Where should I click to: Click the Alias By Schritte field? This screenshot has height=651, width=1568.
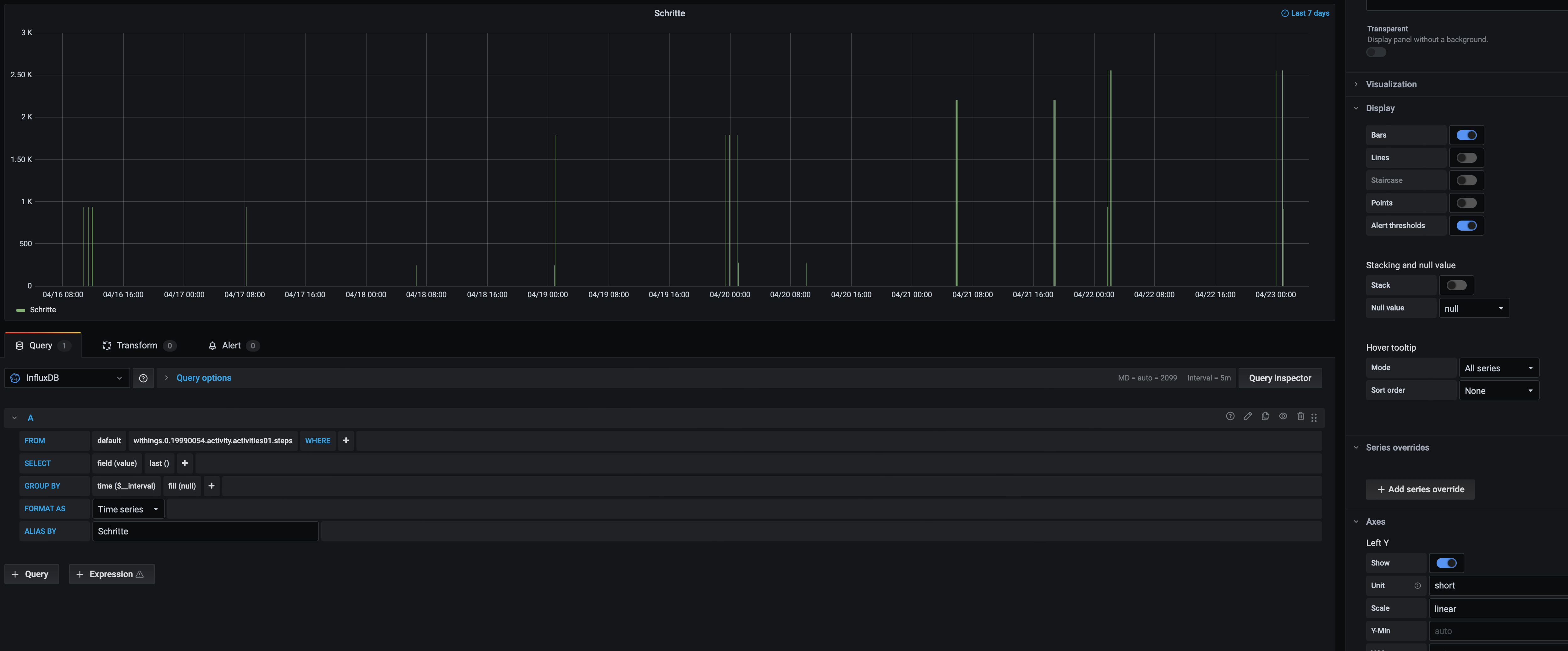pos(205,531)
